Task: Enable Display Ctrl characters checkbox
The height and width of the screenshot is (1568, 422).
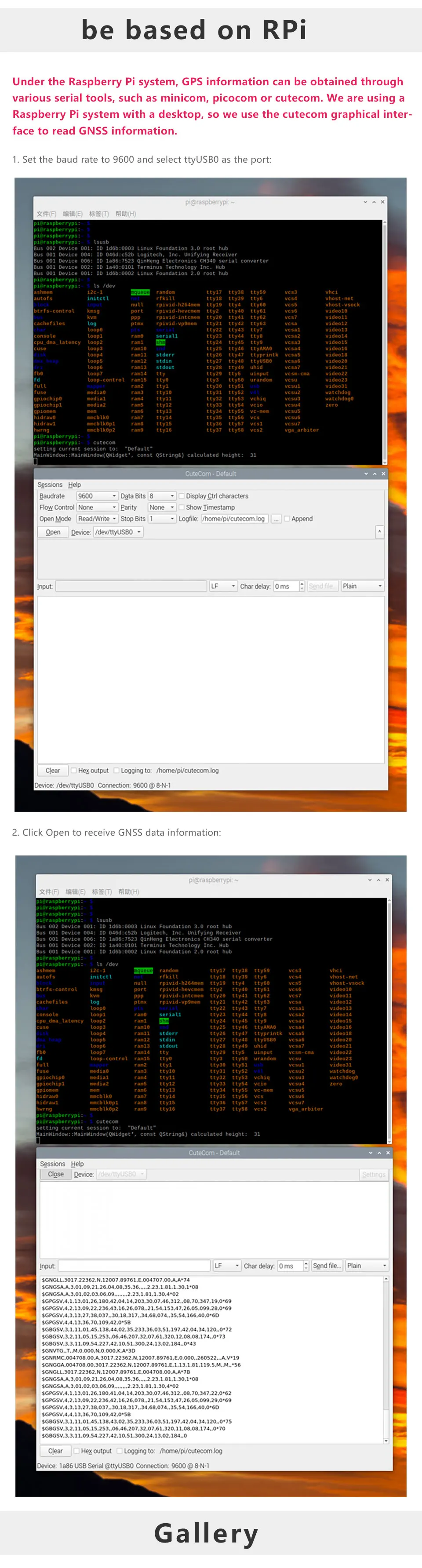Action: pos(182,496)
